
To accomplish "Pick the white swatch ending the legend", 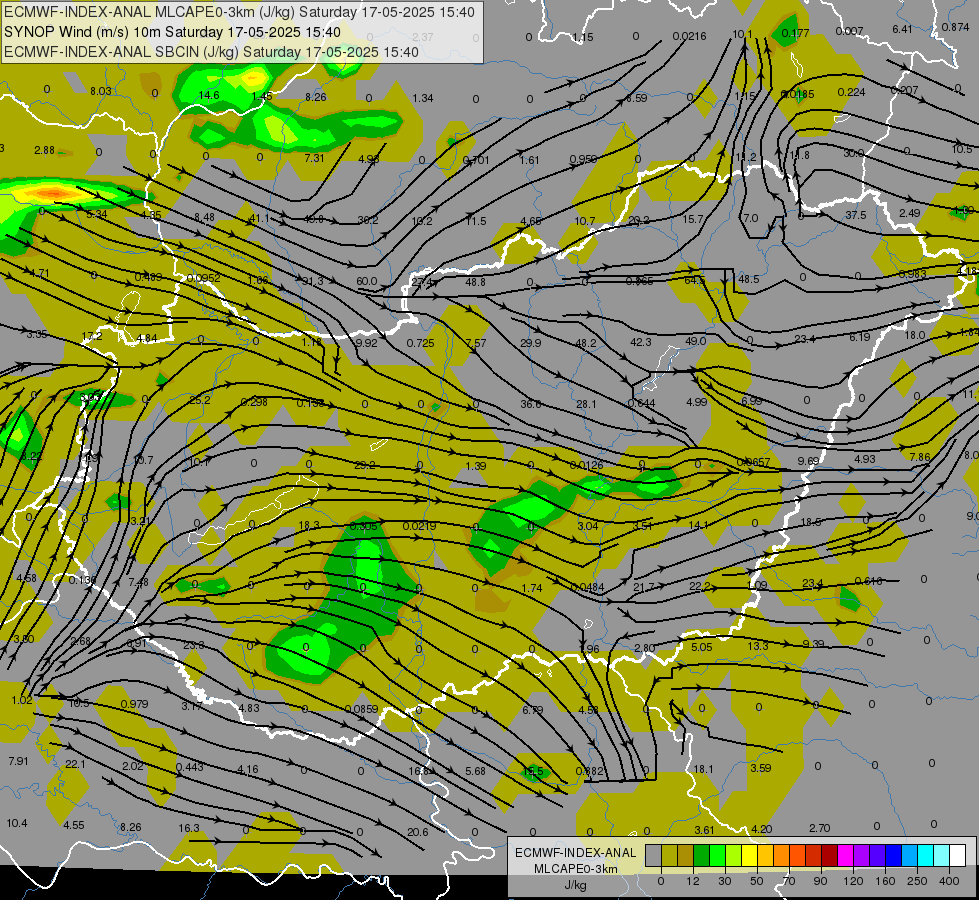I will click(x=958, y=855).
